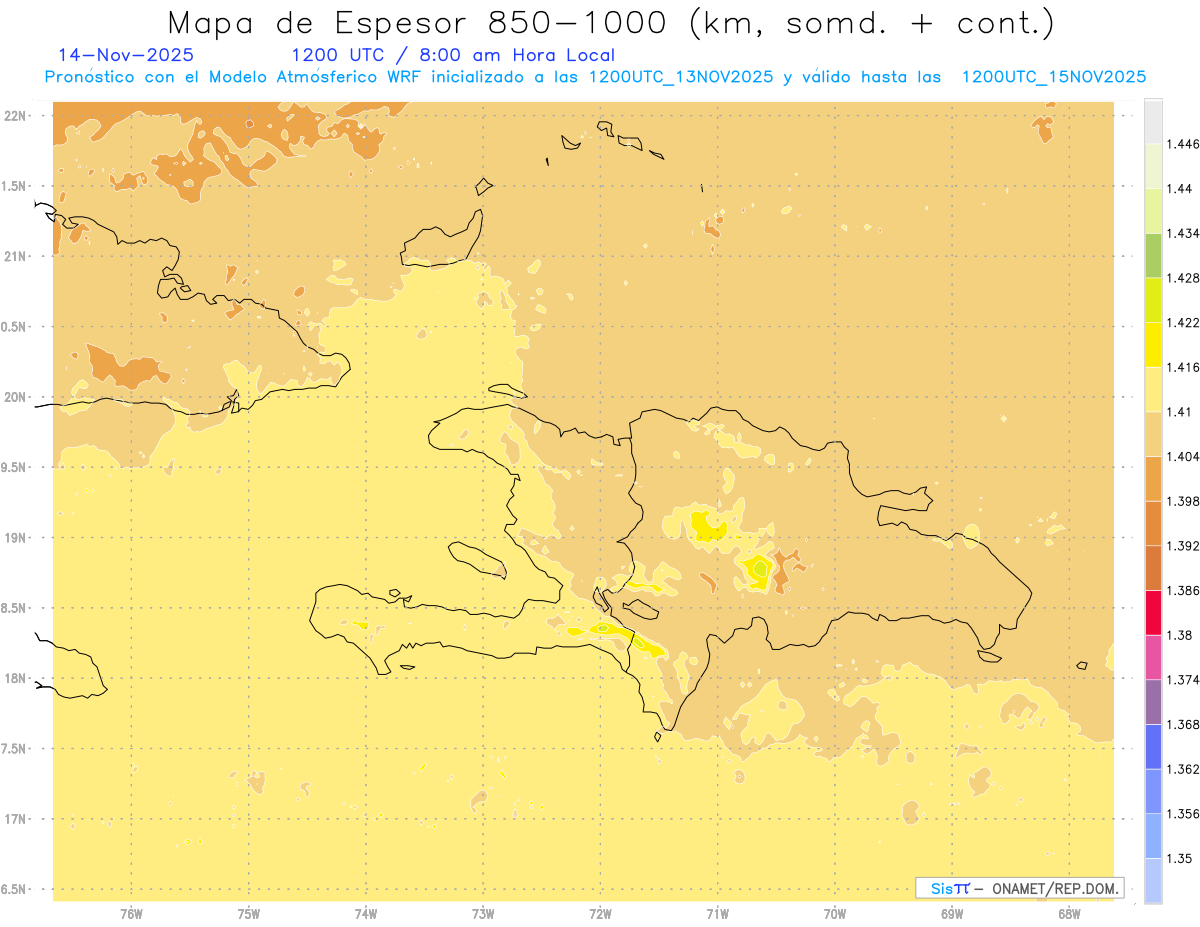This screenshot has width=1200, height=927.
Task: Click the pink colorbar segment below 1.38
Action: pyautogui.click(x=1153, y=657)
